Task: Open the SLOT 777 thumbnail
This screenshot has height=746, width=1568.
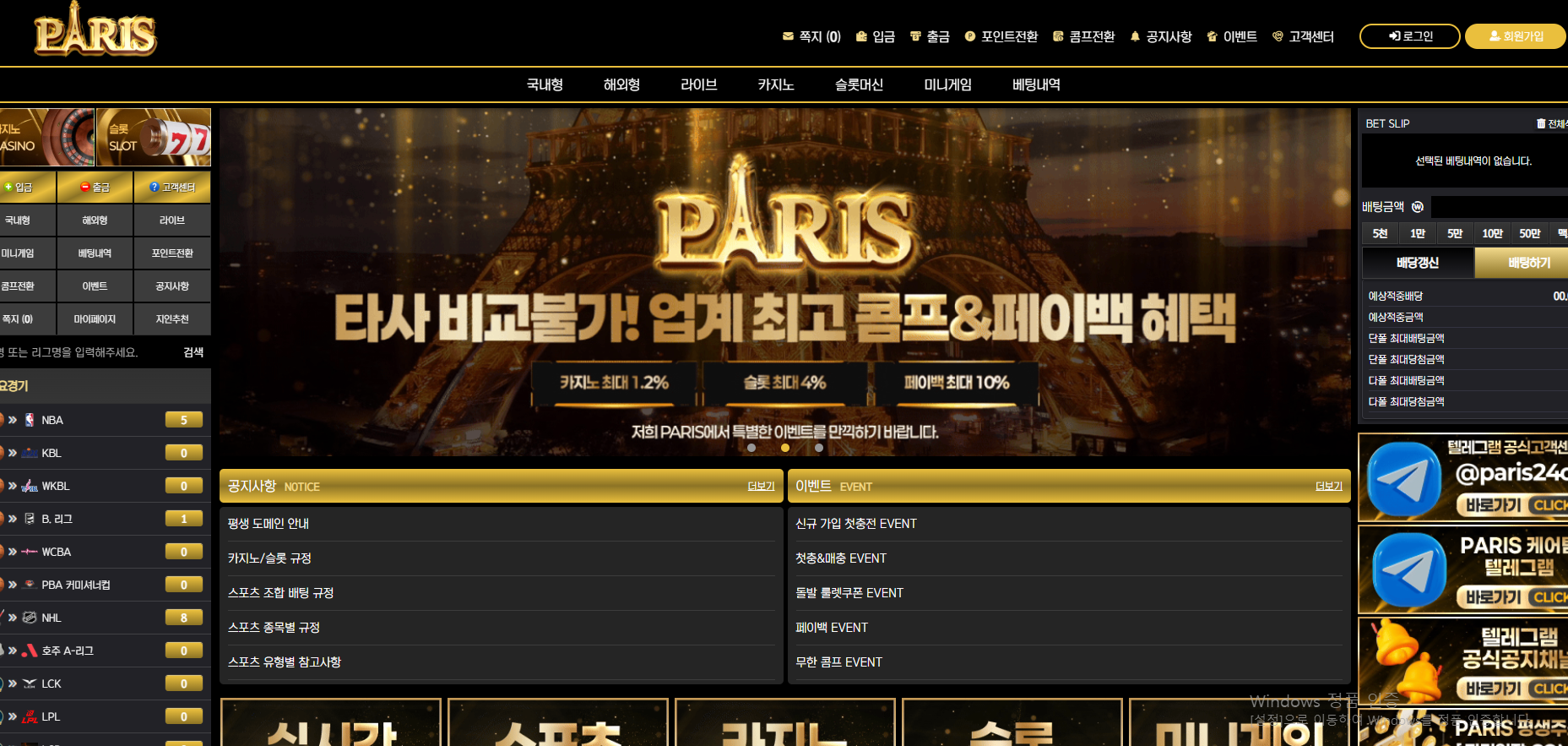Action: click(154, 137)
